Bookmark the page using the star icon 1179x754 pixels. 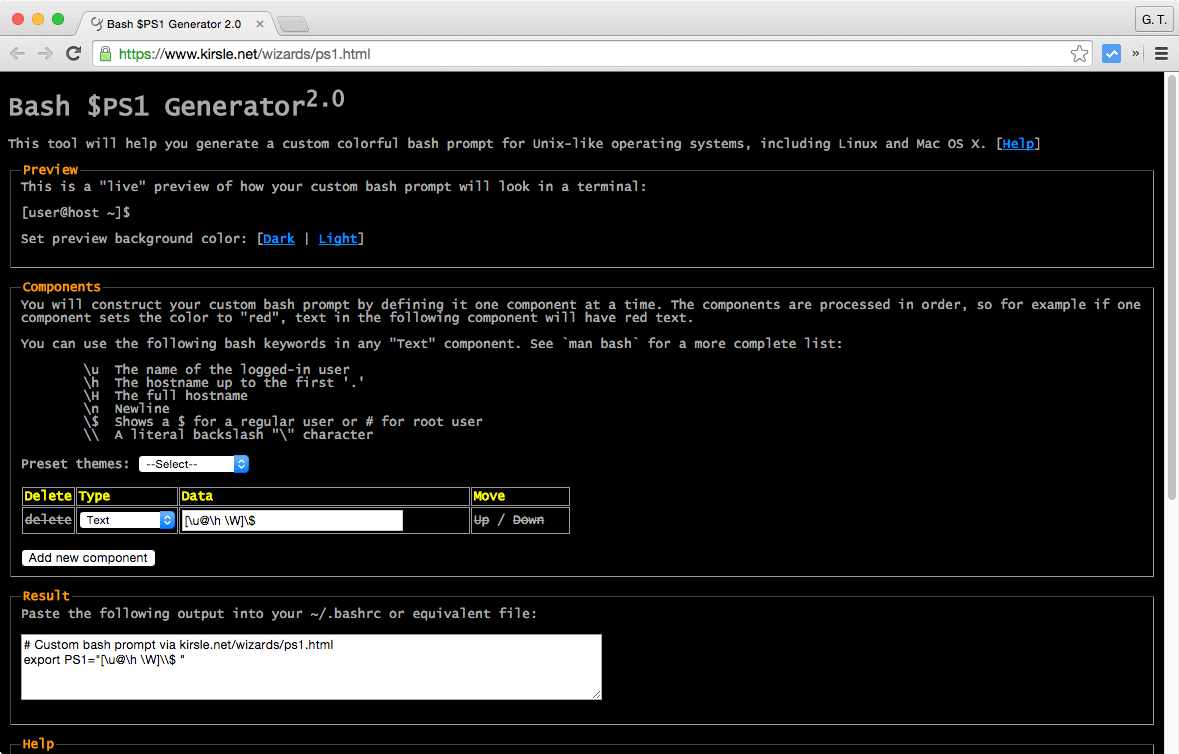(x=1079, y=53)
